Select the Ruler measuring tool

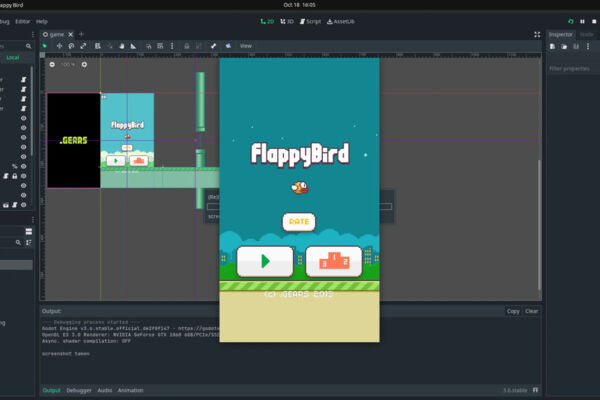[133, 46]
